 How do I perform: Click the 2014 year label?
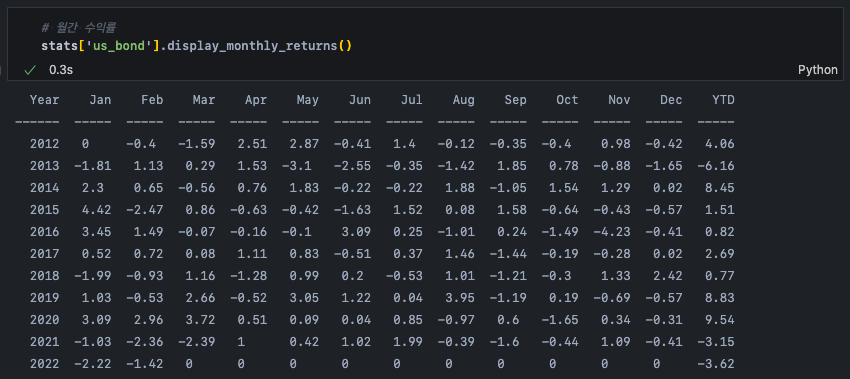click(x=44, y=188)
